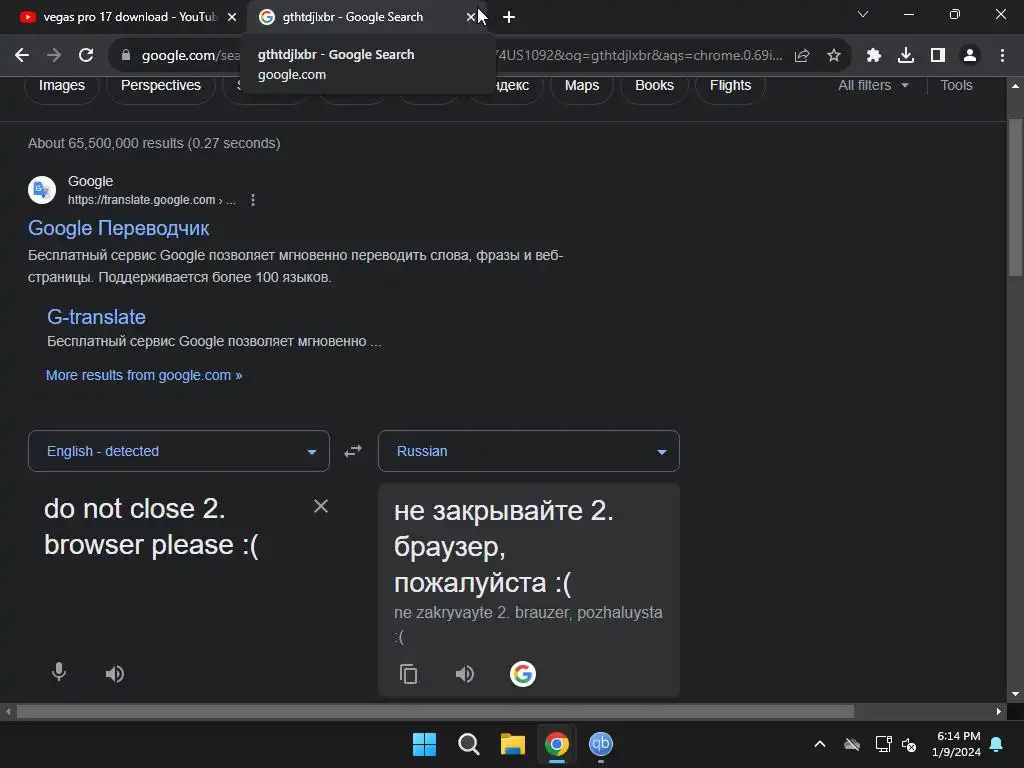Open qBittorrent from taskbar
Screen dimensions: 1024x768
tap(601, 744)
